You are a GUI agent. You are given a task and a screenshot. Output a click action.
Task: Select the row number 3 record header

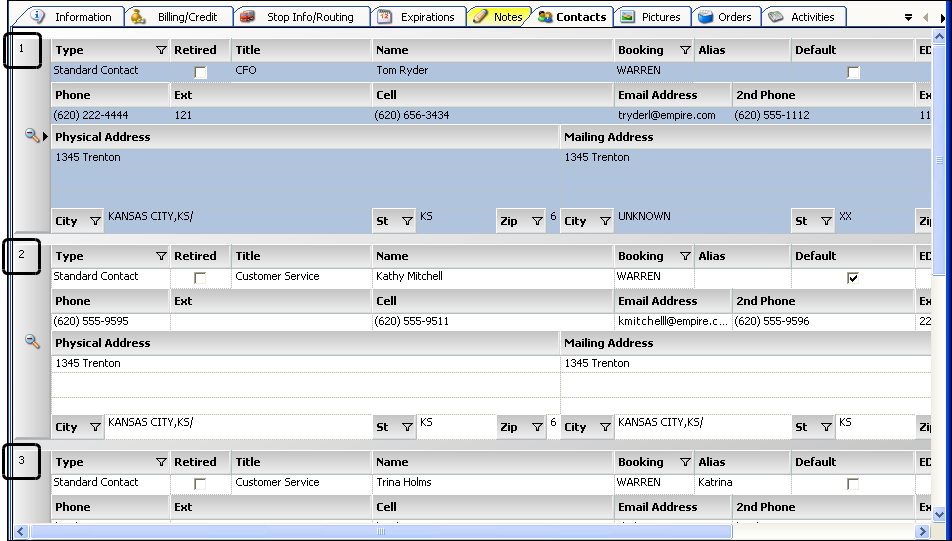point(22,461)
